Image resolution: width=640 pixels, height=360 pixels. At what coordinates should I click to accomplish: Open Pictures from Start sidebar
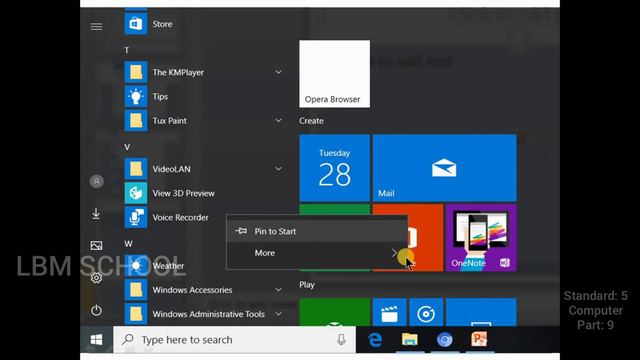(96, 245)
